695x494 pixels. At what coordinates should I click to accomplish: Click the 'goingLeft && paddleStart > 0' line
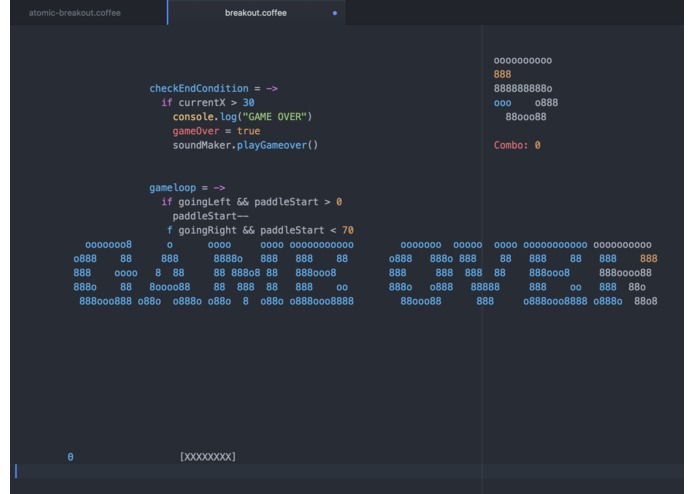251,202
